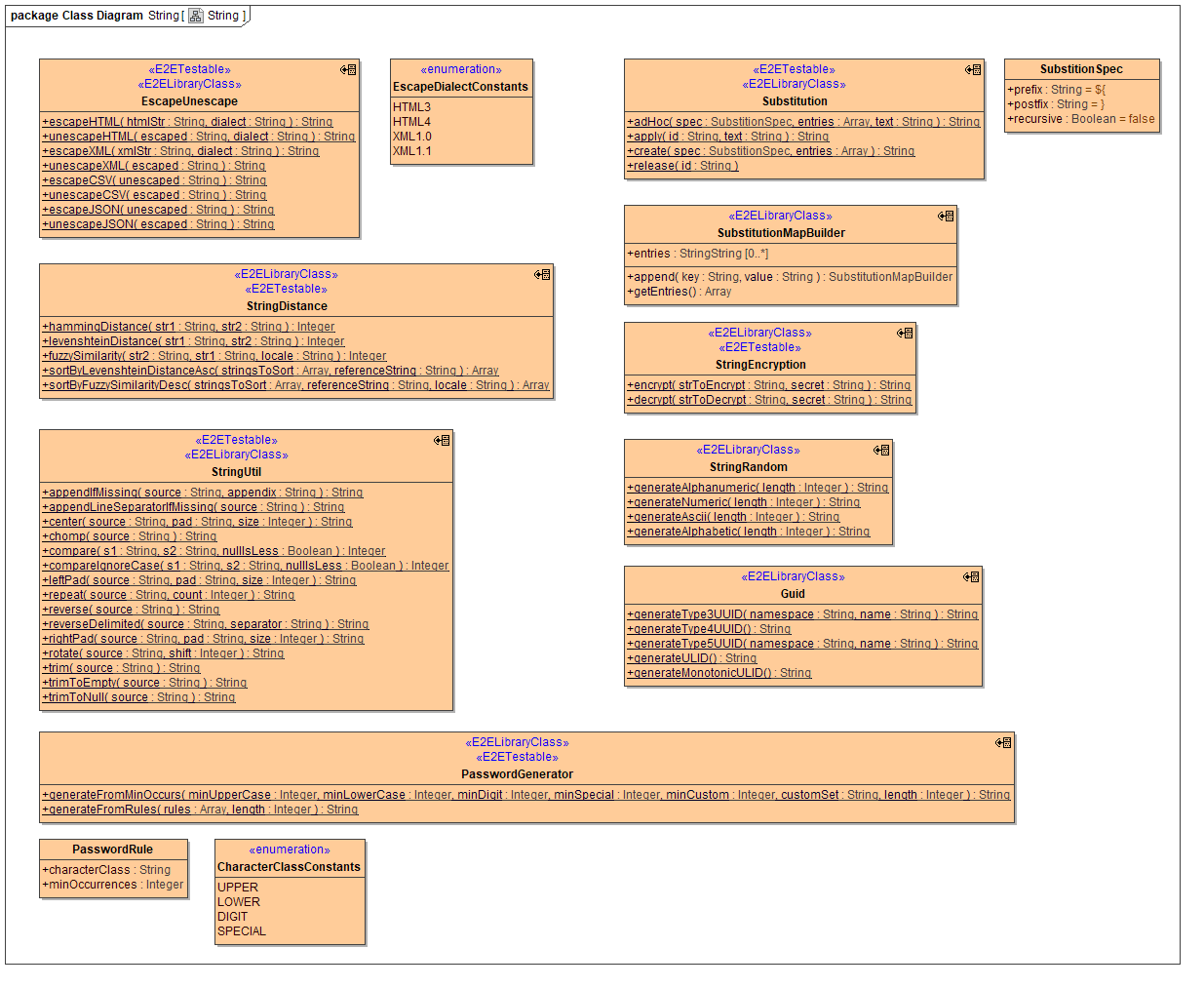Click the Substitution class corner icon

pos(973,70)
